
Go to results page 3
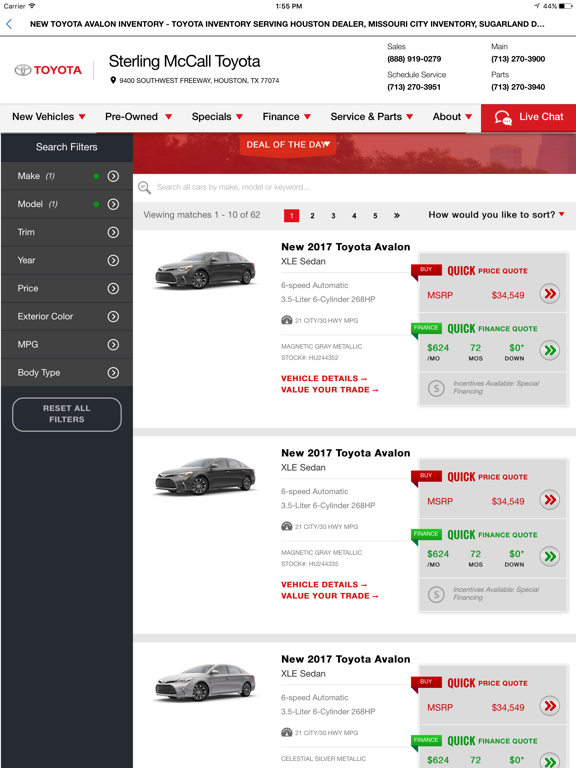[x=333, y=216]
